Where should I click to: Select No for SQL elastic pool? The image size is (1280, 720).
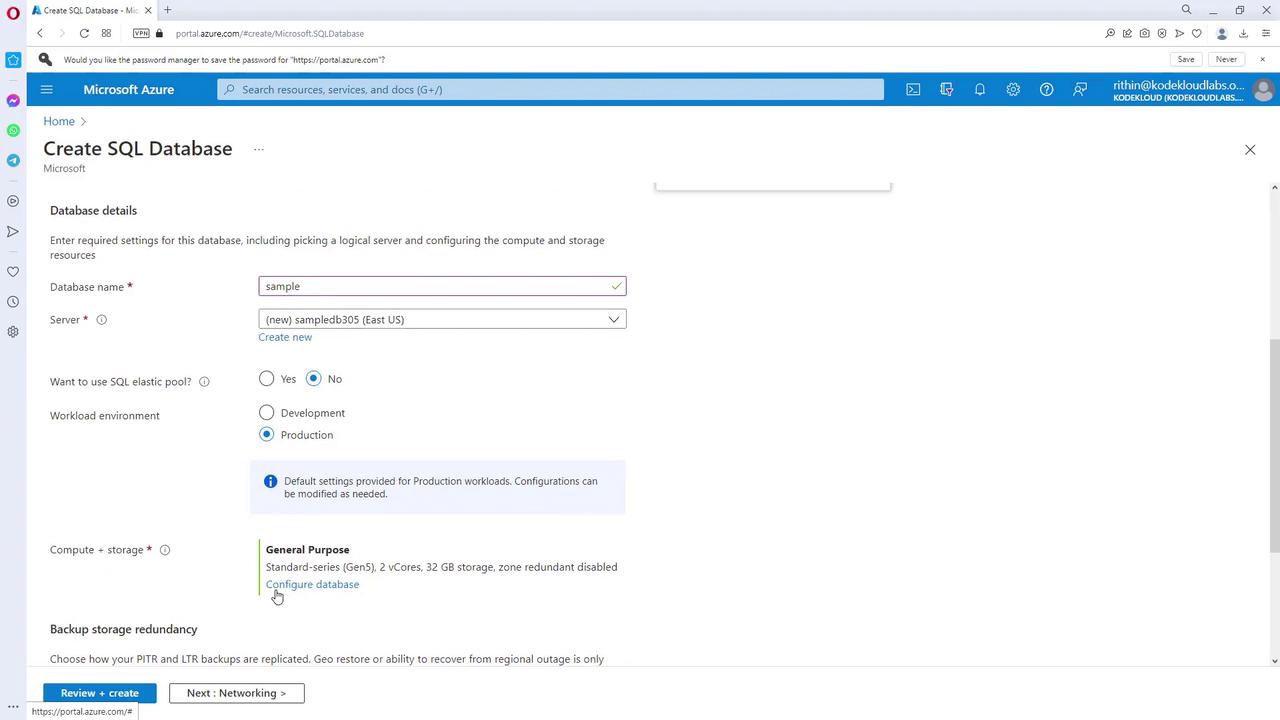[x=314, y=379]
